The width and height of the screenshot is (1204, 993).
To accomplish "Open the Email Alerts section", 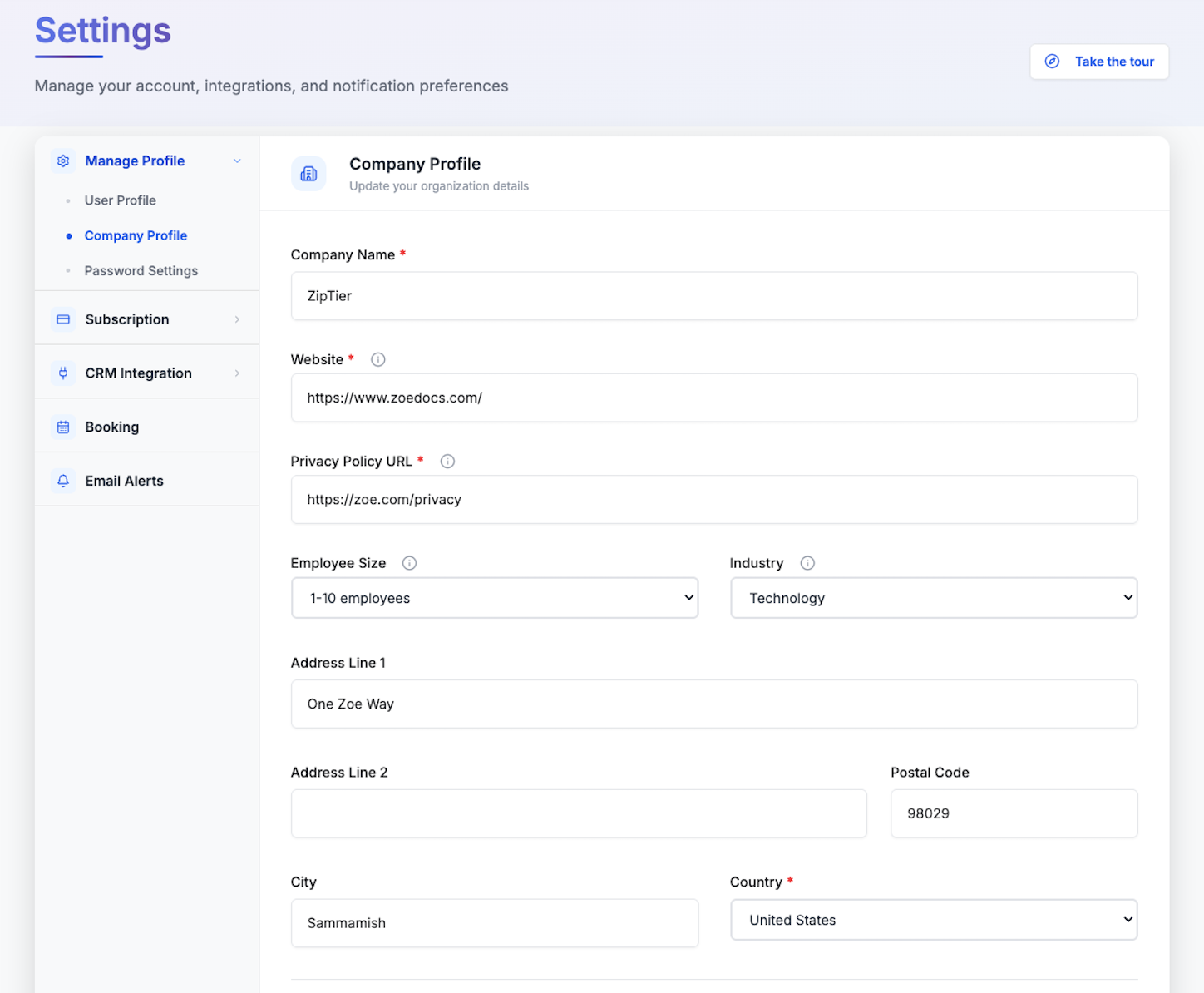I will point(147,481).
